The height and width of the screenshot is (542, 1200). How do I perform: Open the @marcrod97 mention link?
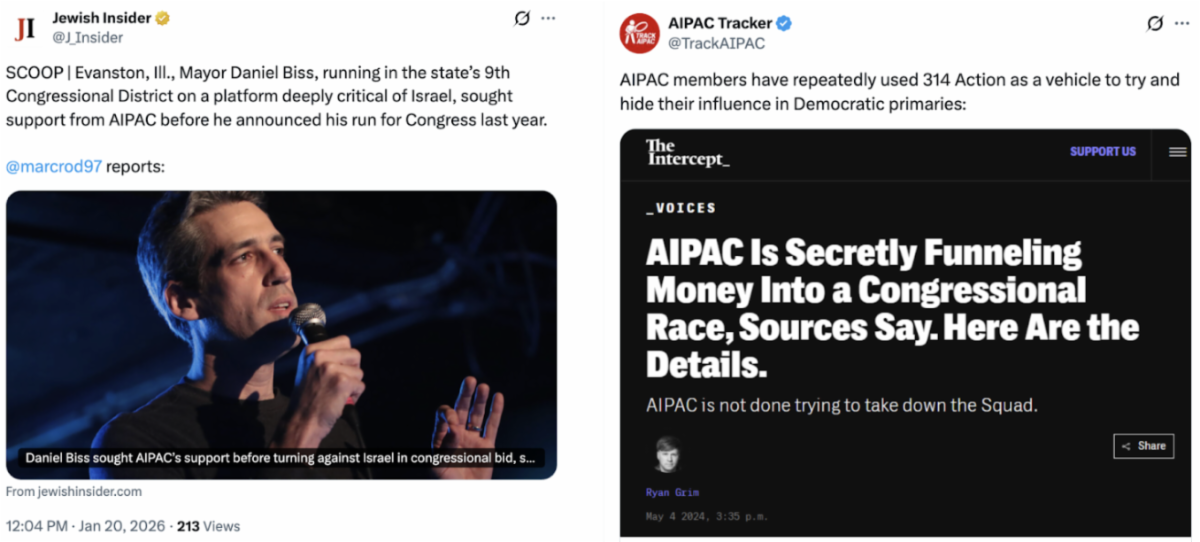54,167
